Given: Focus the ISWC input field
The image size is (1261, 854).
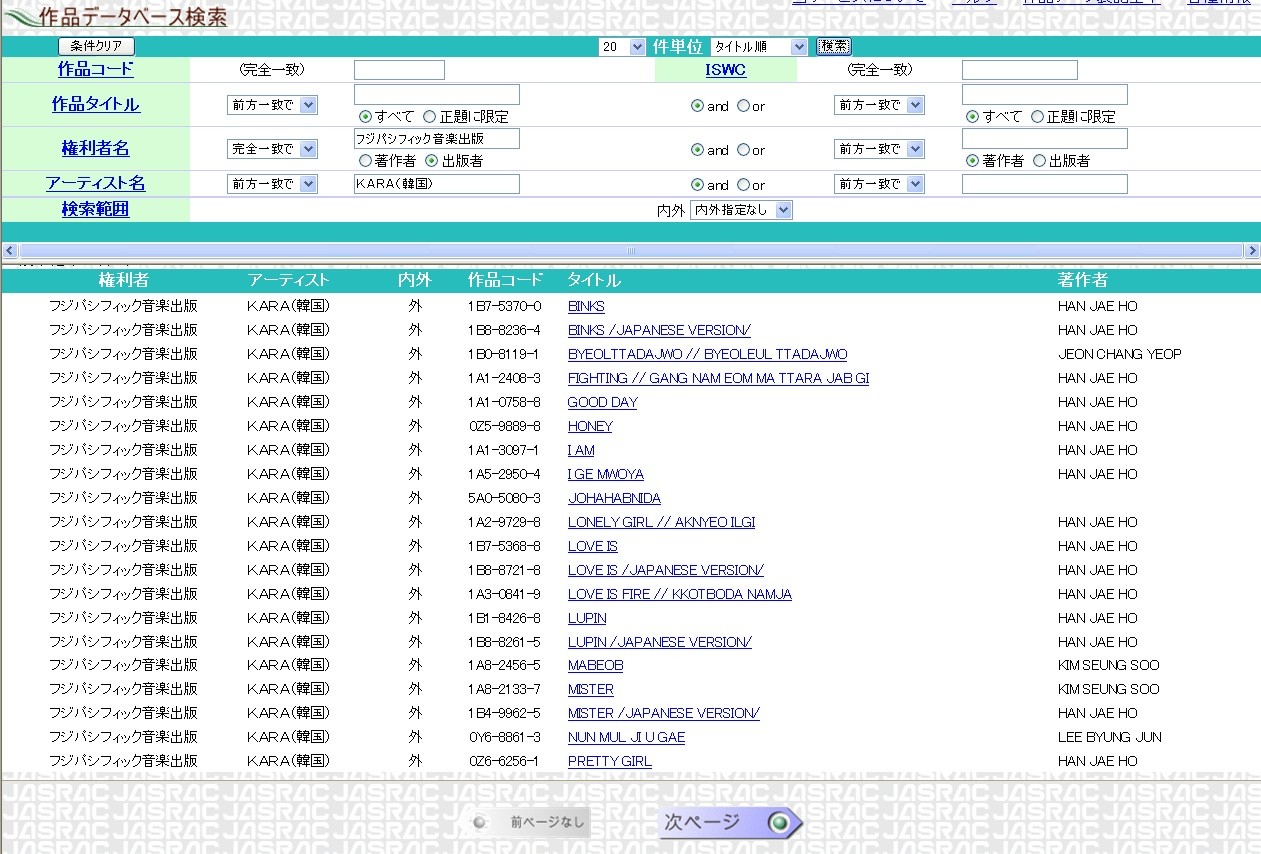Looking at the screenshot, I should click(x=1019, y=70).
